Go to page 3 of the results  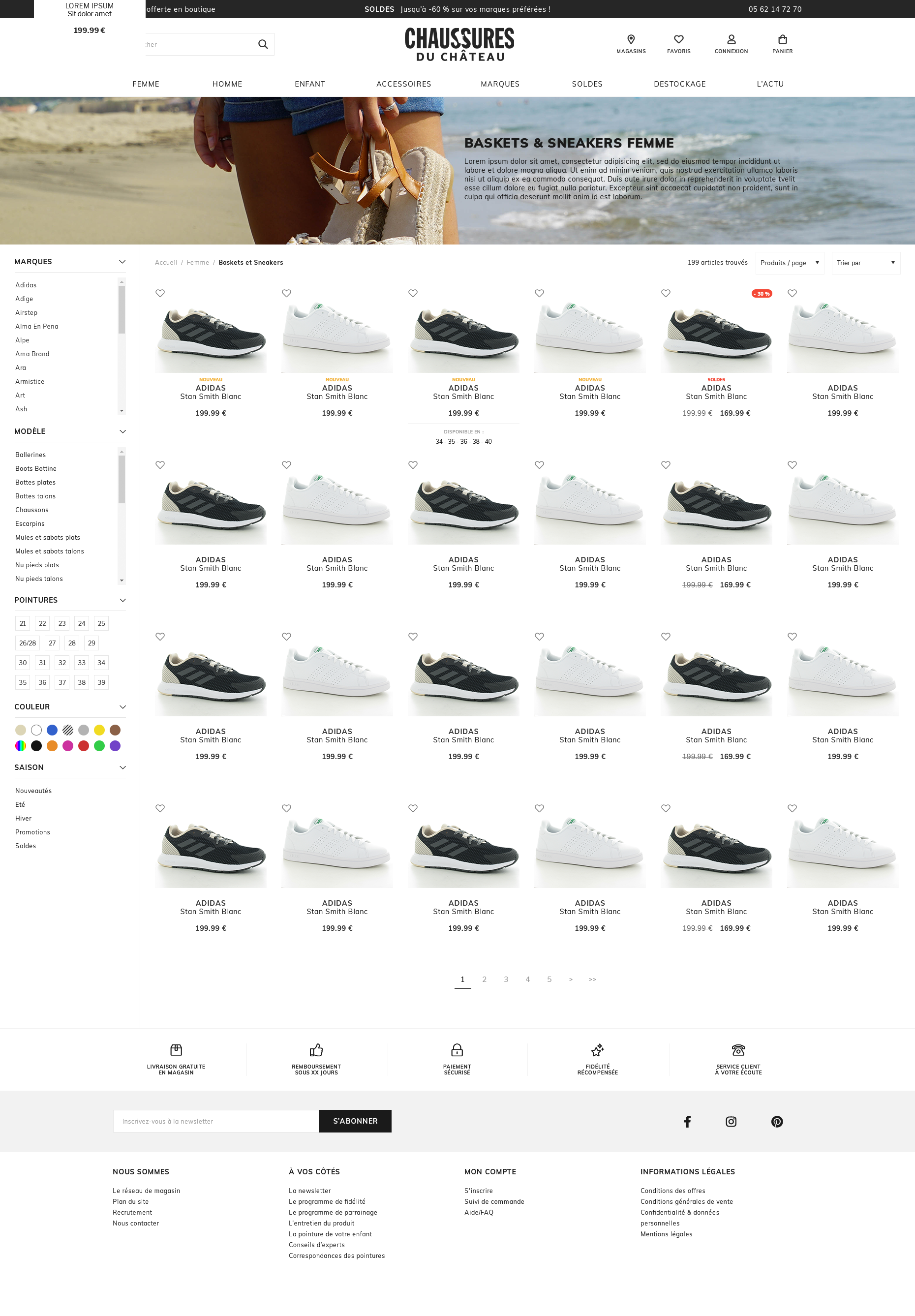(x=506, y=979)
